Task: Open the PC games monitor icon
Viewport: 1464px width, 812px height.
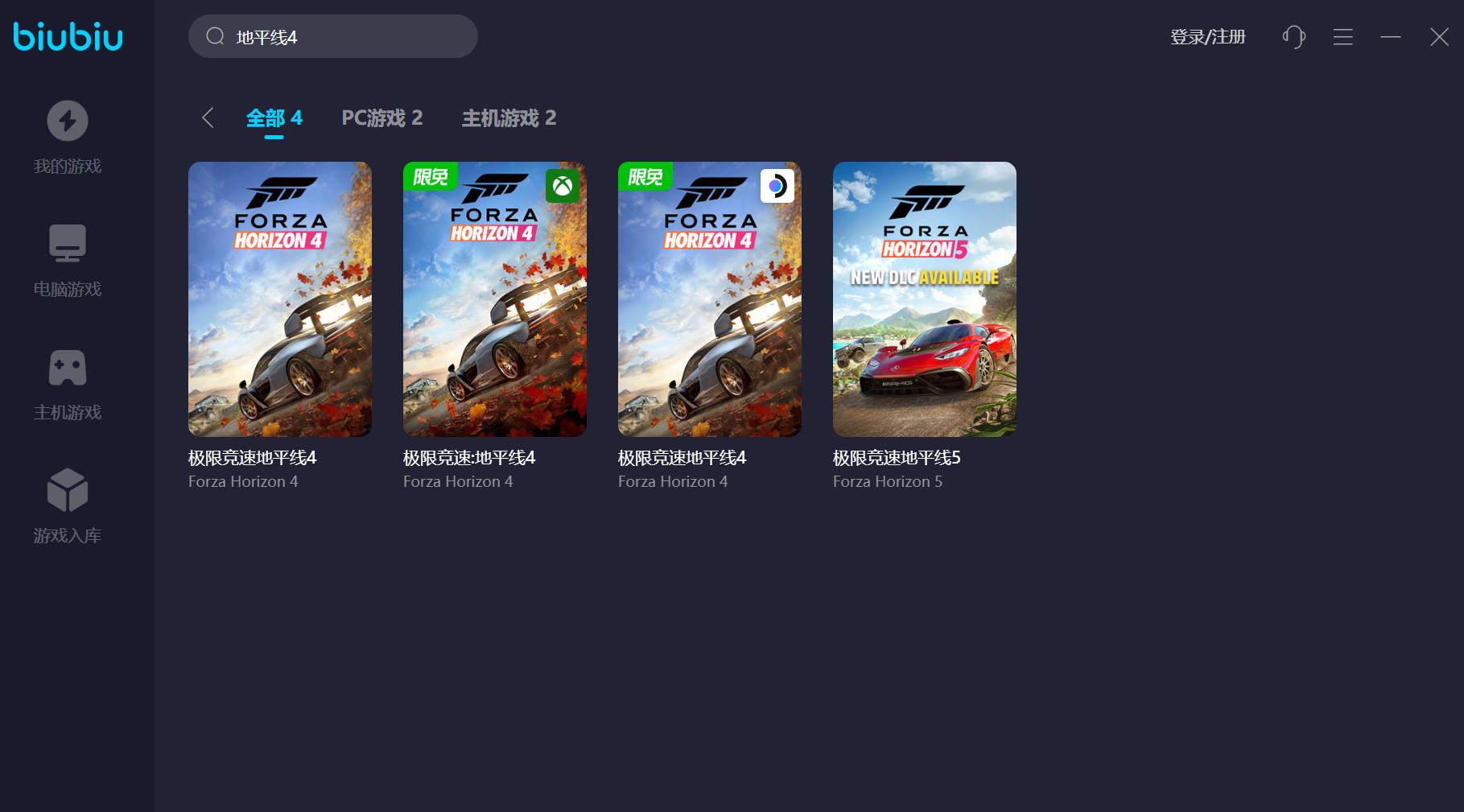Action: click(x=68, y=243)
